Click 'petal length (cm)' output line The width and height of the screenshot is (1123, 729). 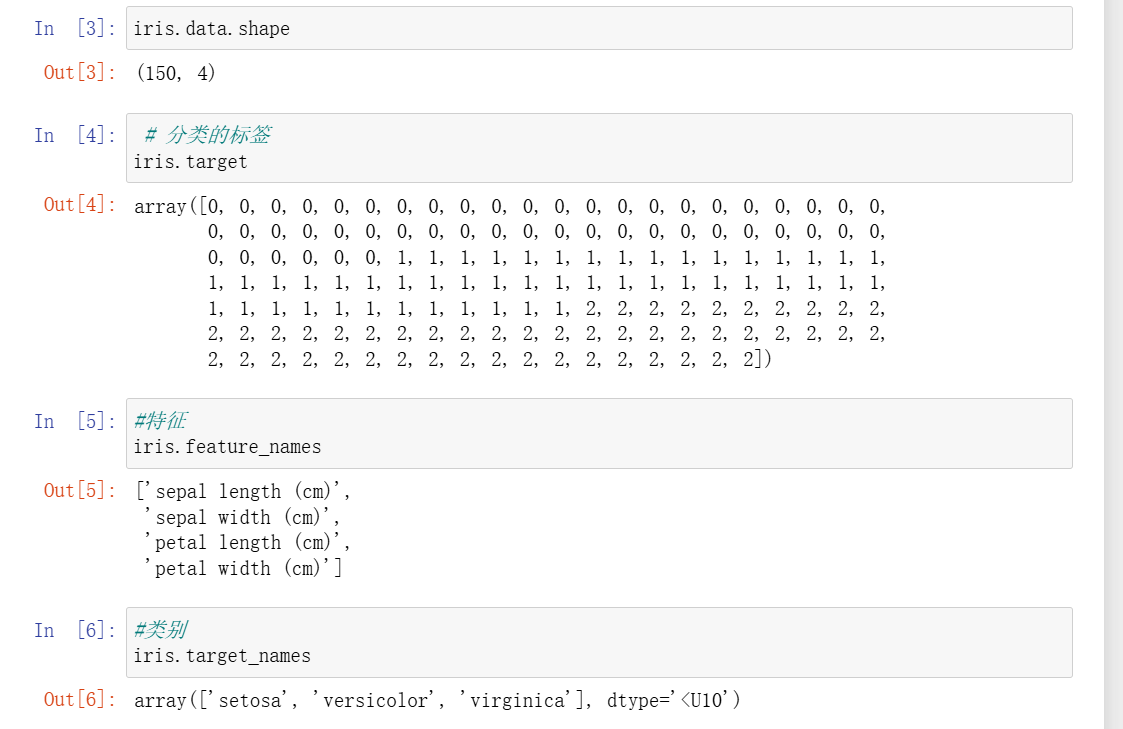pos(247,543)
